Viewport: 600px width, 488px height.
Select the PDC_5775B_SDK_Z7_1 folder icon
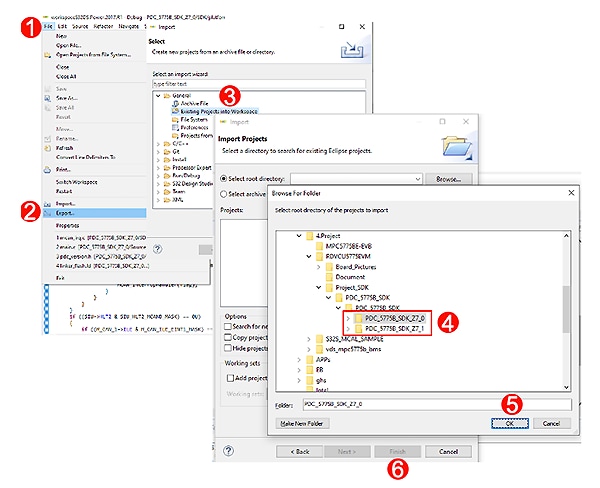coord(358,327)
